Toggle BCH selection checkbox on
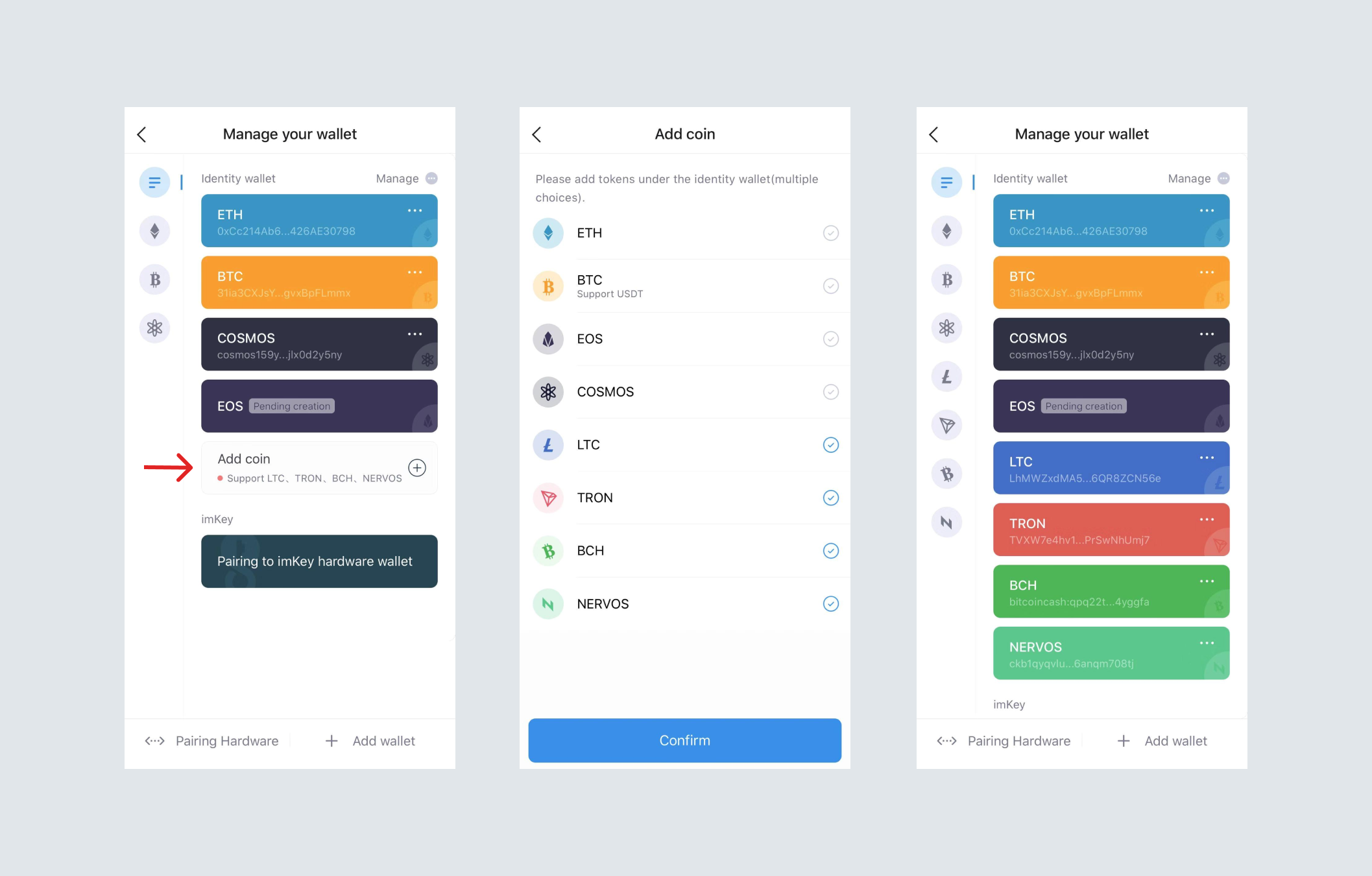The width and height of the screenshot is (1372, 876). click(828, 551)
